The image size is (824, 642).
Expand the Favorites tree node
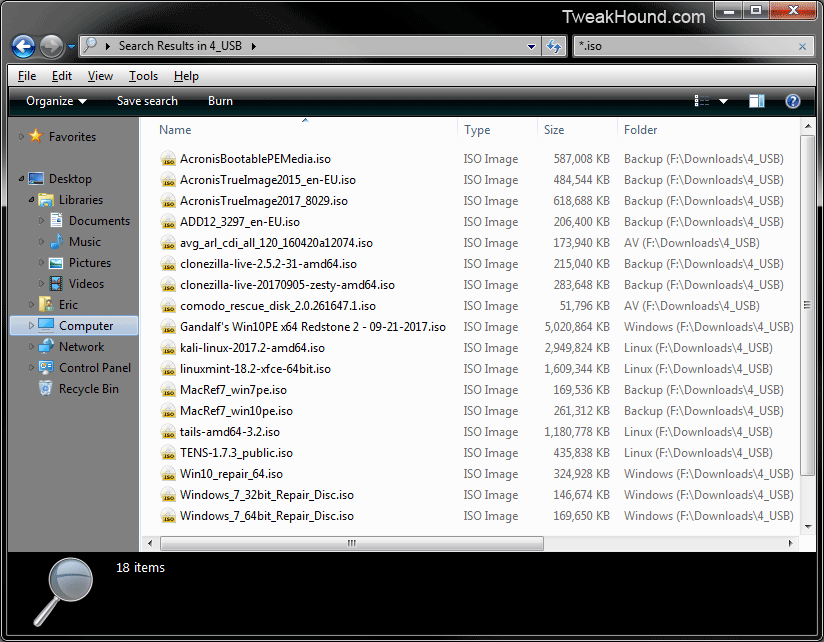(x=21, y=137)
